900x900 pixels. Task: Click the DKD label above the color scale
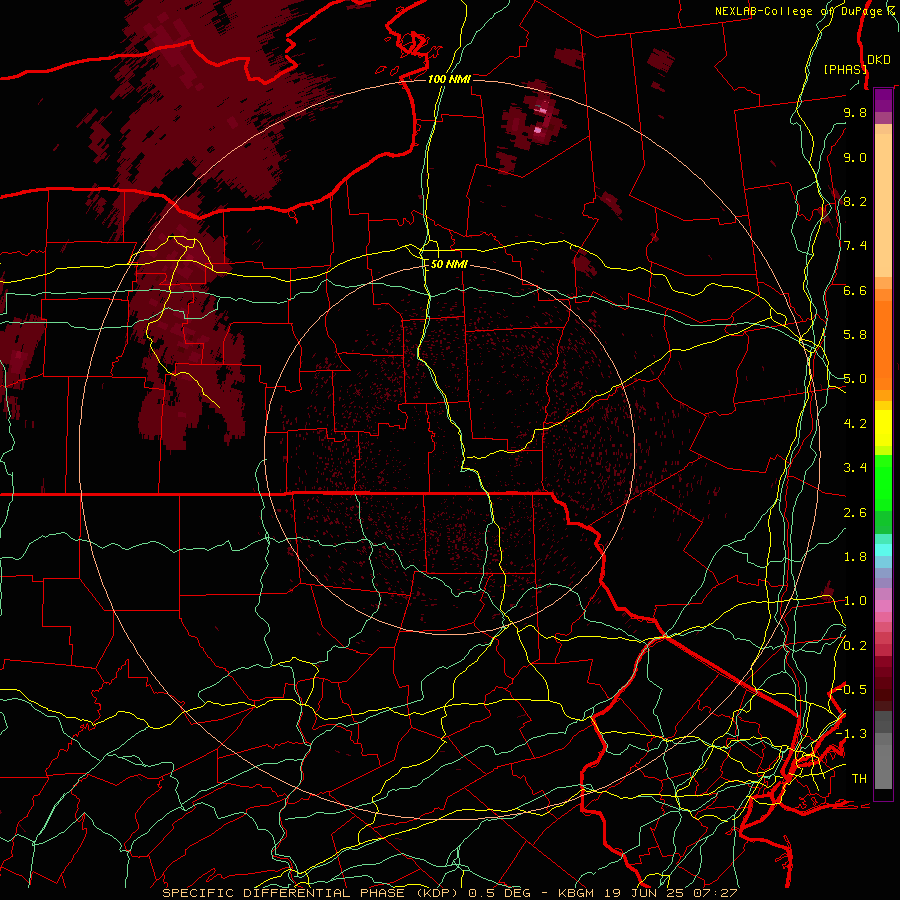[x=879, y=60]
